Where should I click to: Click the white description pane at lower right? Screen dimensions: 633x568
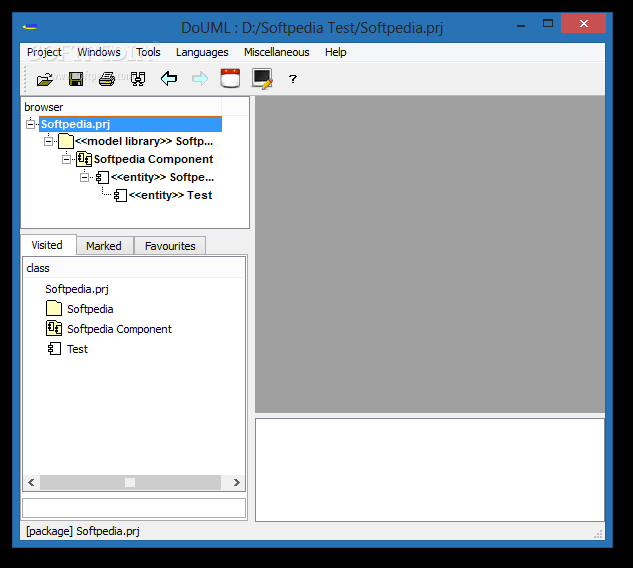(x=430, y=470)
